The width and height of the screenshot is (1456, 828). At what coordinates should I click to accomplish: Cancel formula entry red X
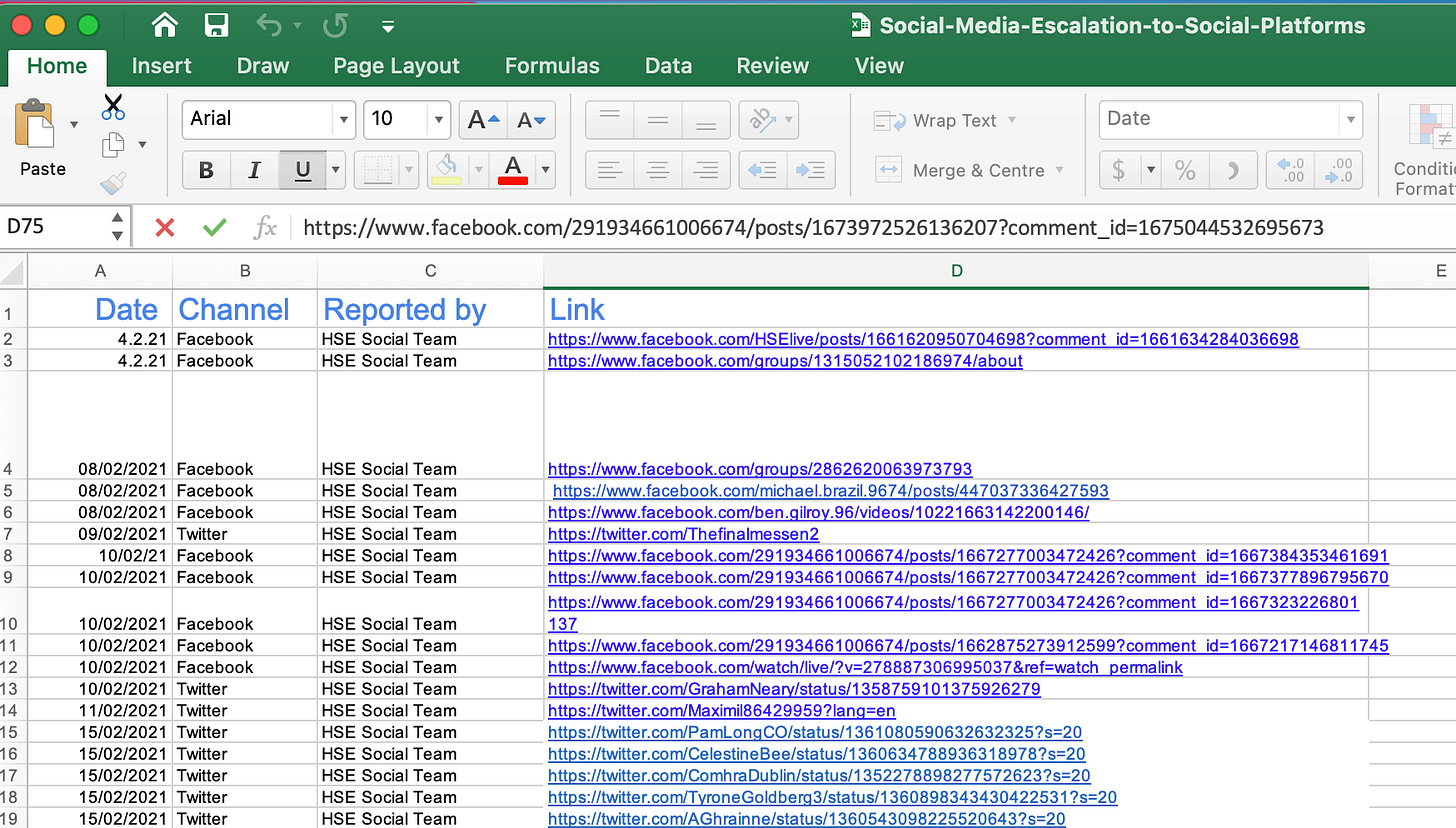click(x=165, y=228)
